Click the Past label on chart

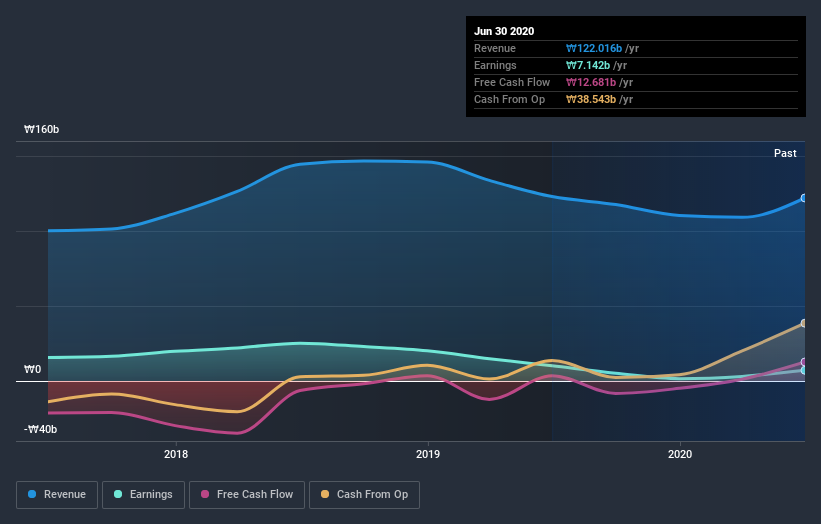click(785, 153)
